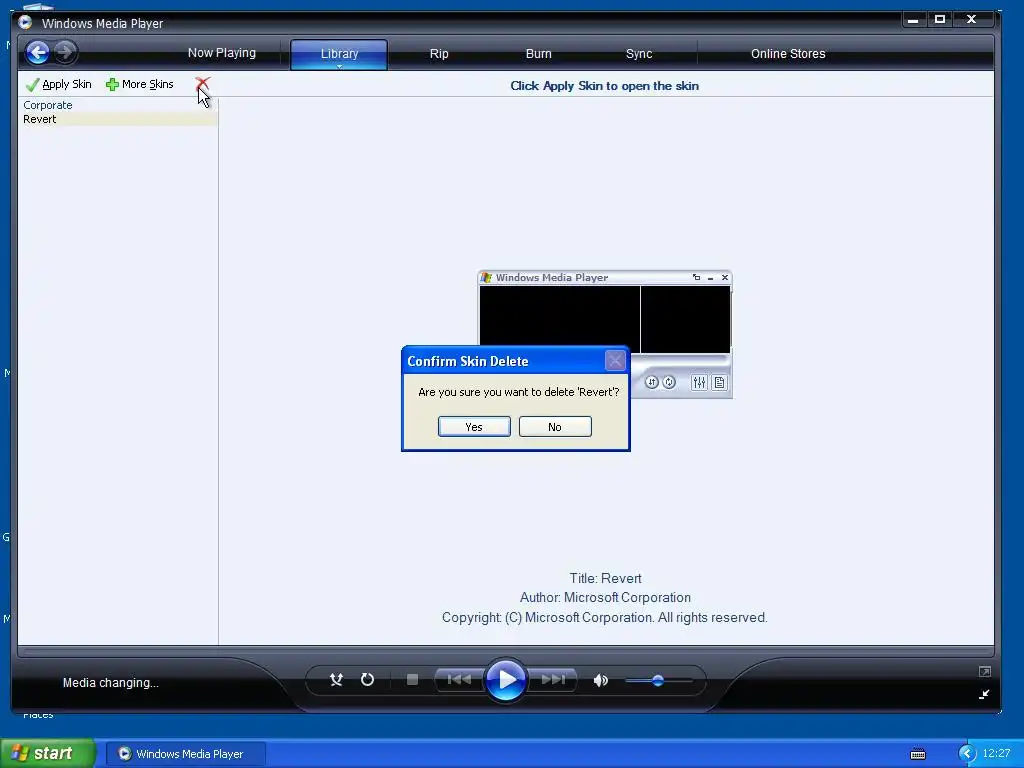The width and height of the screenshot is (1024, 768).
Task: Open the Burn tab
Action: point(539,54)
